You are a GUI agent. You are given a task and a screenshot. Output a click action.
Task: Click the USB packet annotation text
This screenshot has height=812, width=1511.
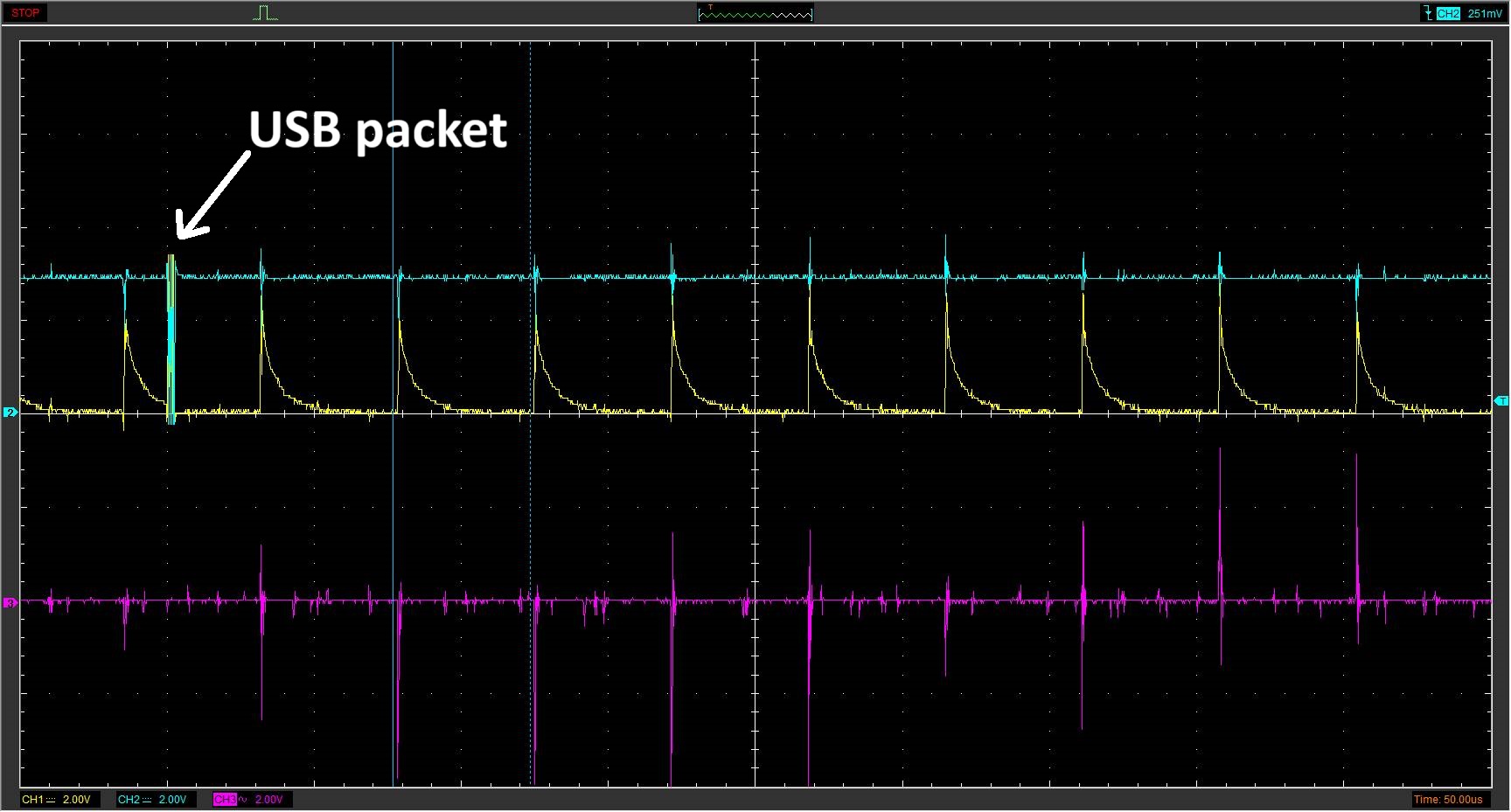tap(378, 129)
